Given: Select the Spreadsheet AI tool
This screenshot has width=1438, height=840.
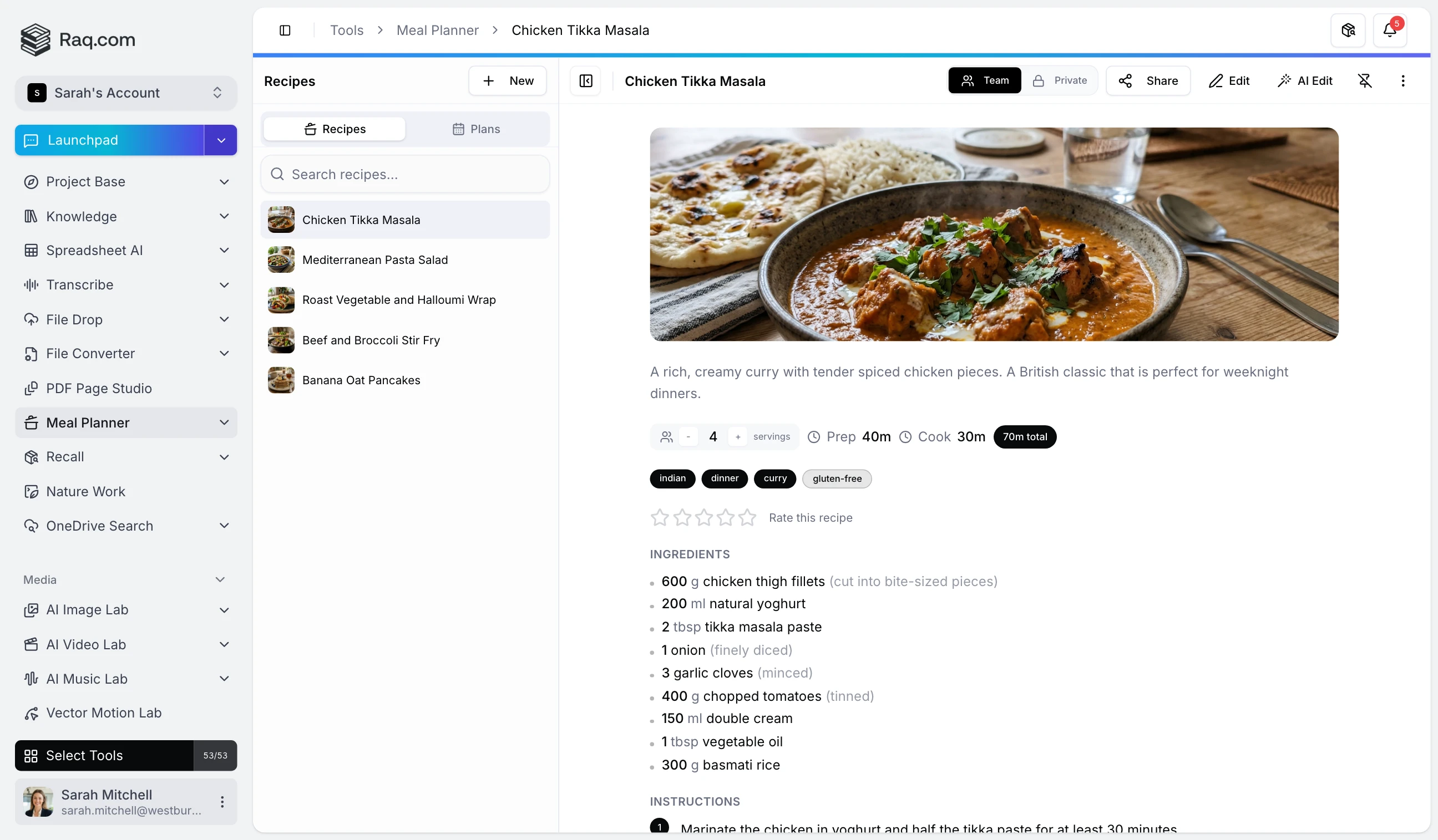Looking at the screenshot, I should click(x=95, y=251).
